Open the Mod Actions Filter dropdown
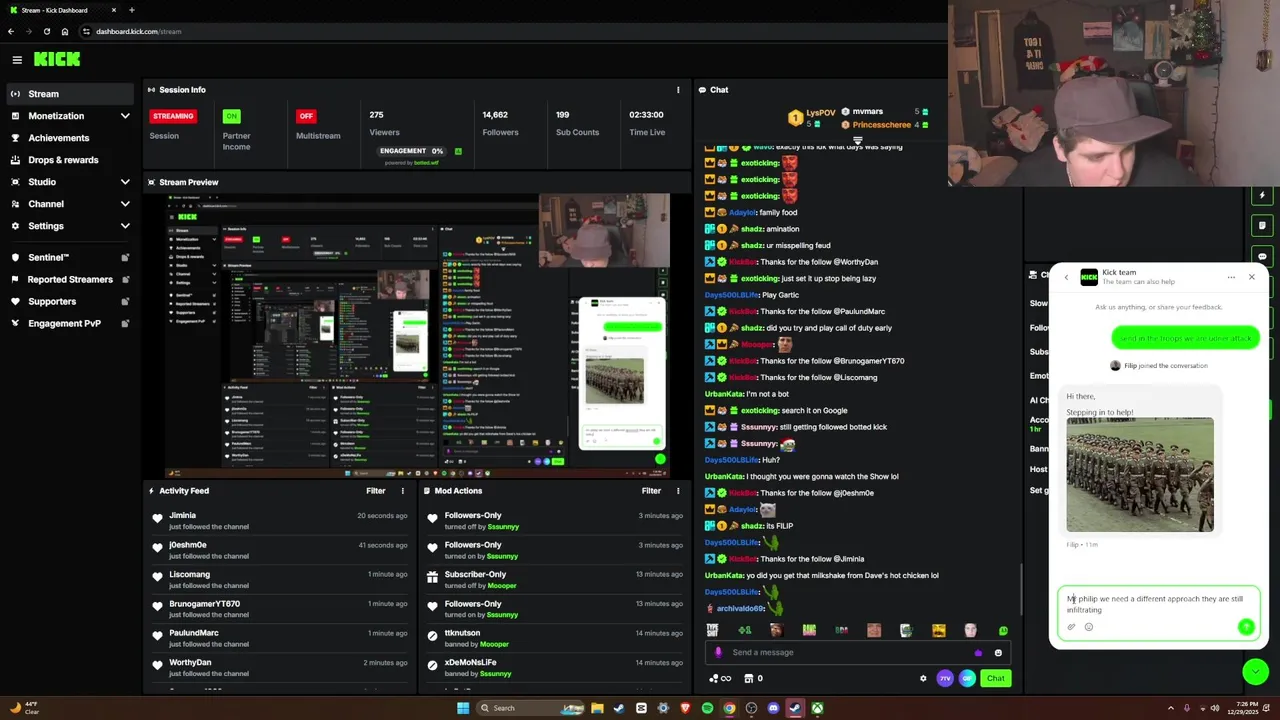 [651, 491]
